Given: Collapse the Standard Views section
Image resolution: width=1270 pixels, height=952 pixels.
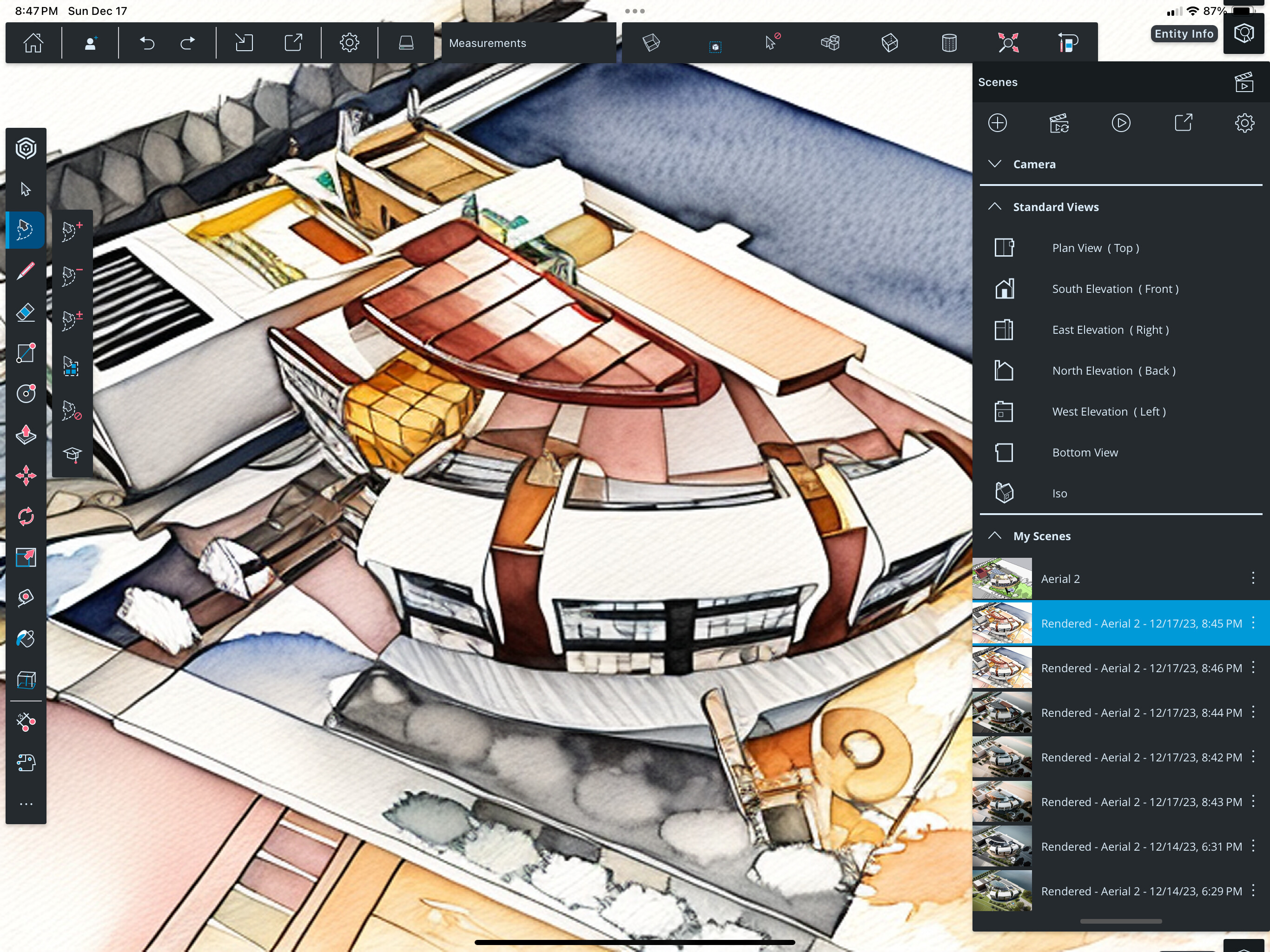Looking at the screenshot, I should coord(995,207).
